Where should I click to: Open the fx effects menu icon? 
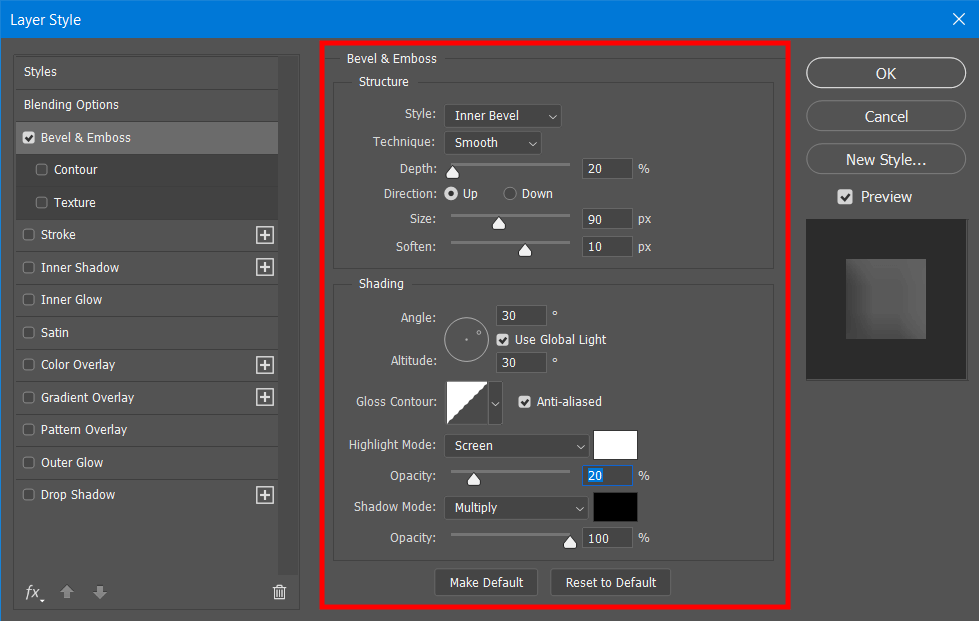[x=34, y=592]
